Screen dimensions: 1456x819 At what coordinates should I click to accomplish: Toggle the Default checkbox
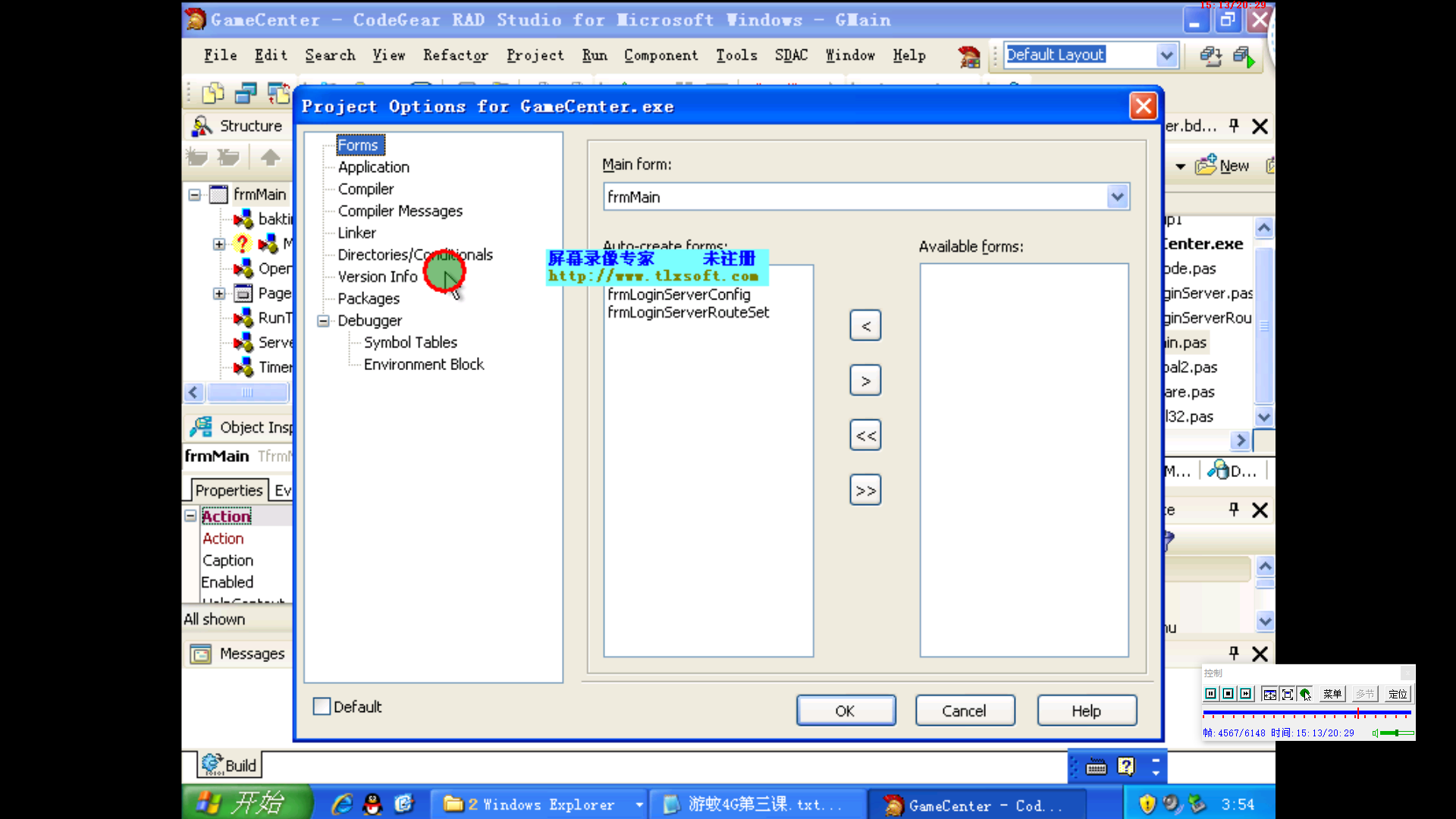tap(322, 707)
